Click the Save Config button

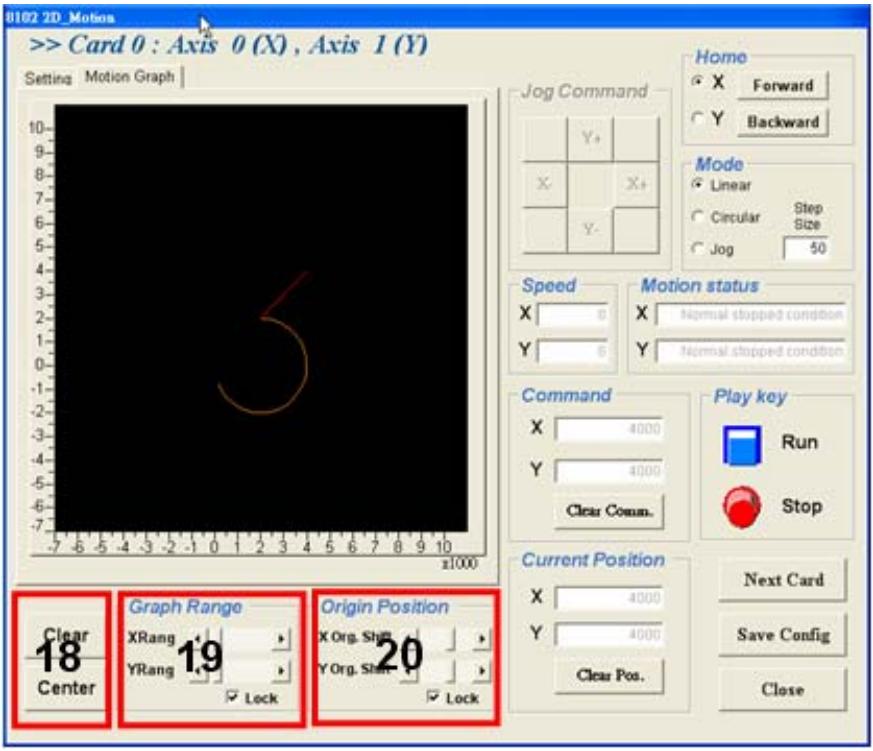pyautogui.click(x=783, y=635)
